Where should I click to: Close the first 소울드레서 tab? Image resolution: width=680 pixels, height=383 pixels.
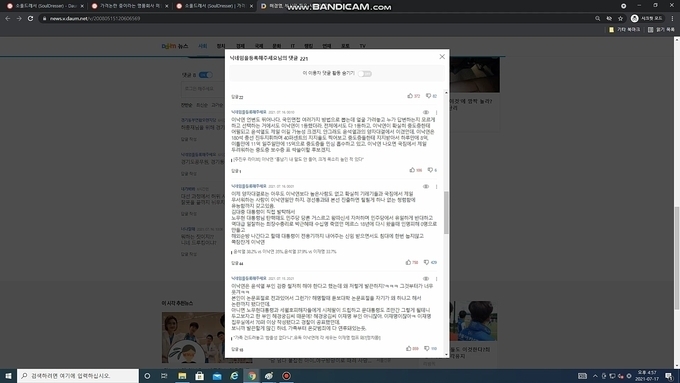click(x=82, y=6)
